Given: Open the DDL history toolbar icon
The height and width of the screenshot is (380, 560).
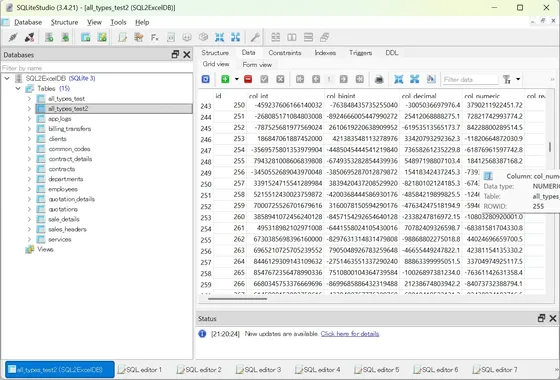Looking at the screenshot, I should tap(139, 37).
